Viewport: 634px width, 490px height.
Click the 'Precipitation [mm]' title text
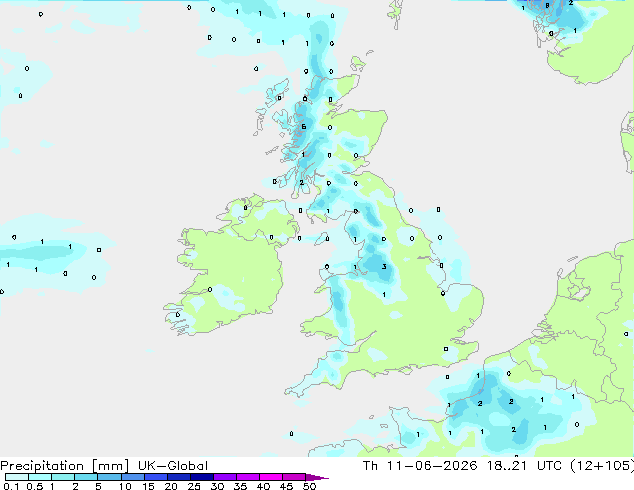tap(65, 466)
